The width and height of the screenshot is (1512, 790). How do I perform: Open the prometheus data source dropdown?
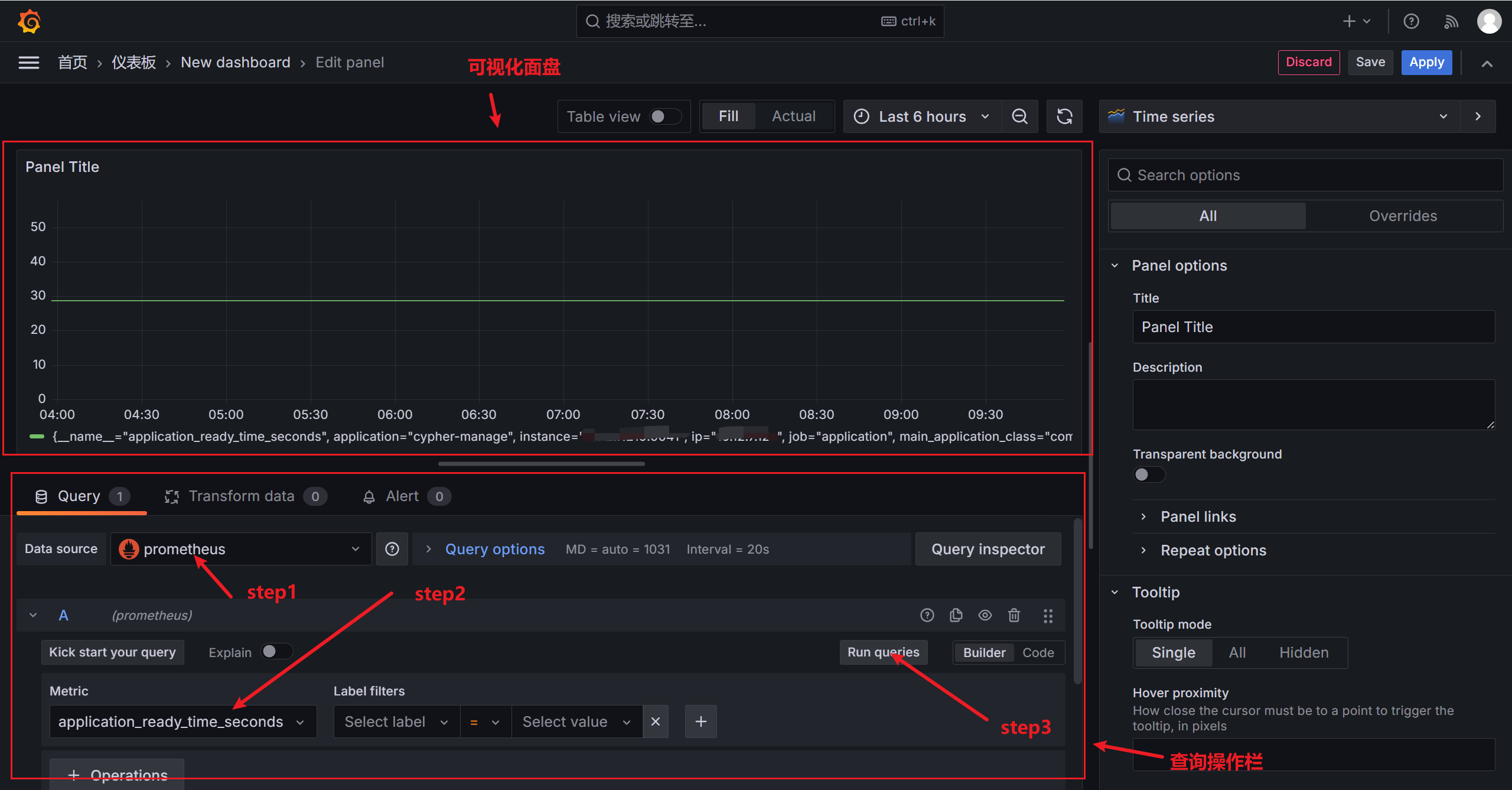click(x=241, y=549)
